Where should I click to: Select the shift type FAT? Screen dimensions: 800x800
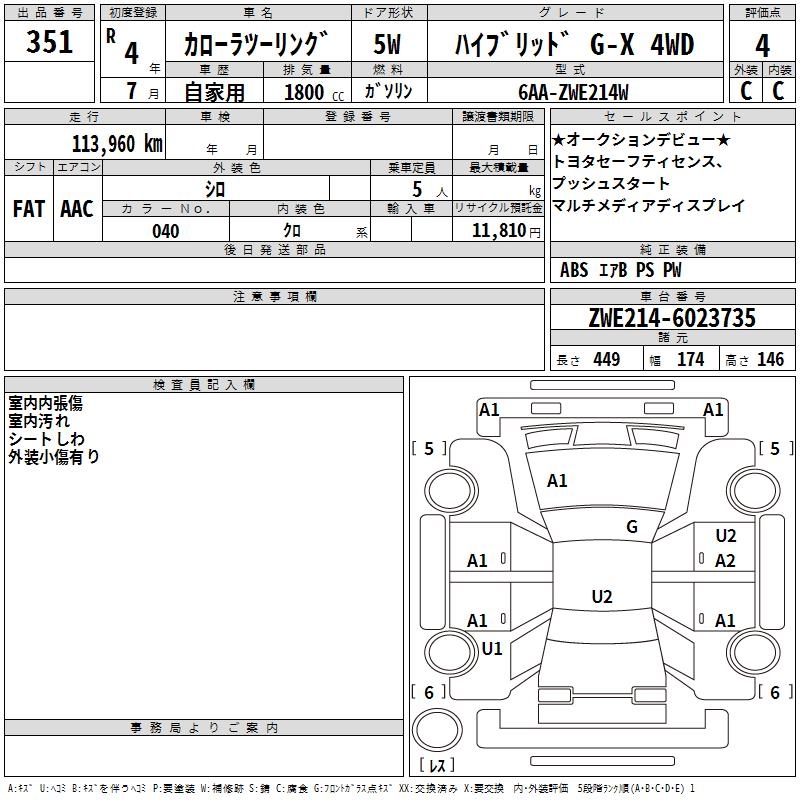[x=29, y=209]
